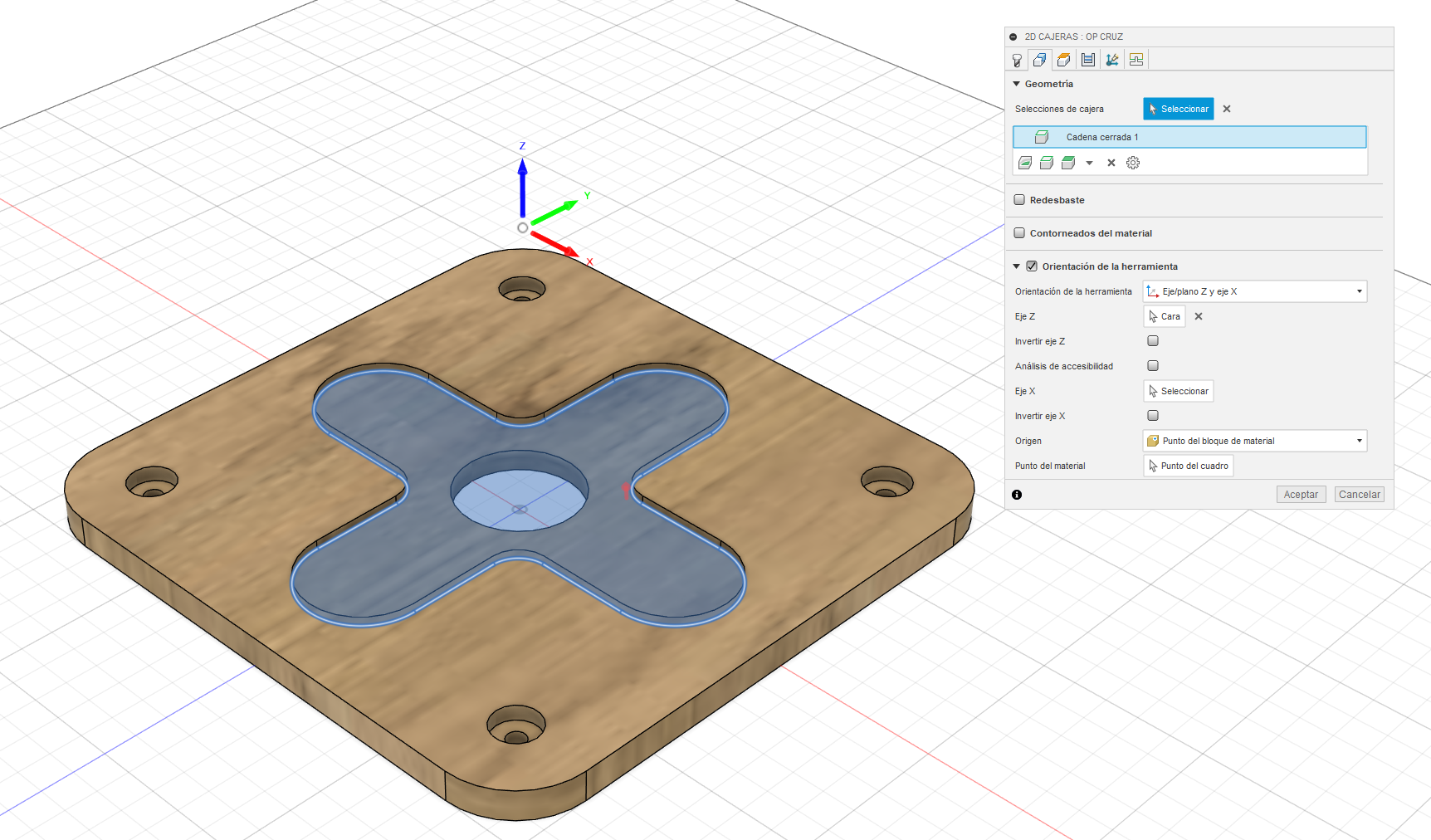Toggle Invertir eje X checkbox
Image resolution: width=1431 pixels, height=840 pixels.
1153,416
